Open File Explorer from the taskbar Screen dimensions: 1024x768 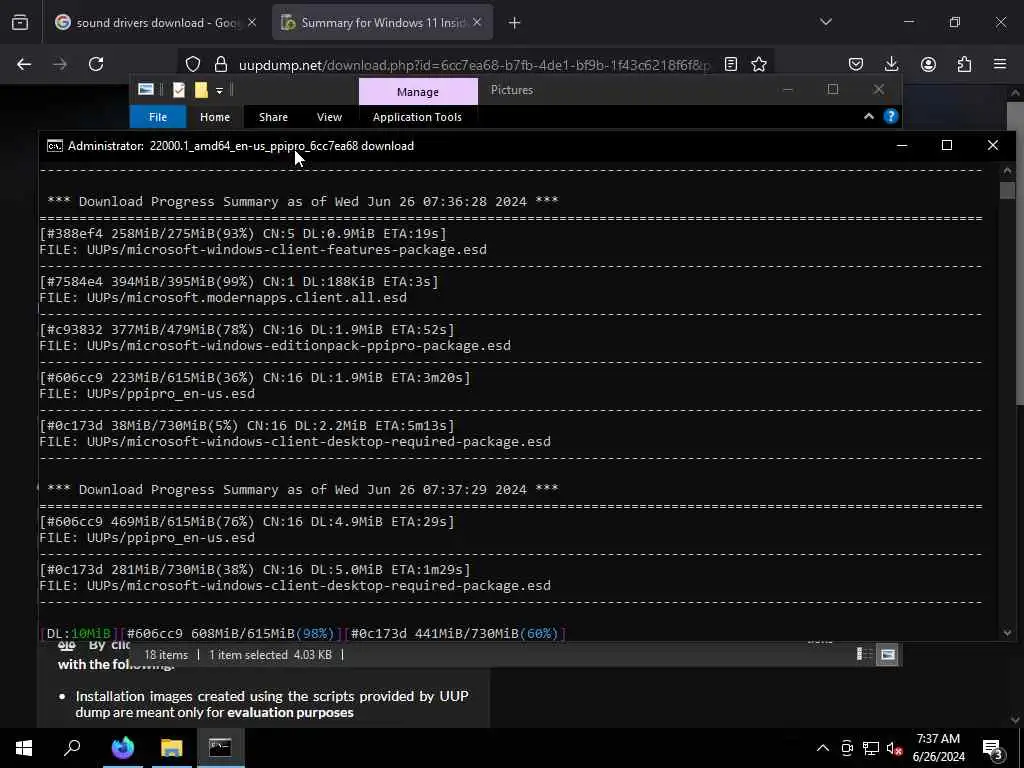[x=171, y=747]
